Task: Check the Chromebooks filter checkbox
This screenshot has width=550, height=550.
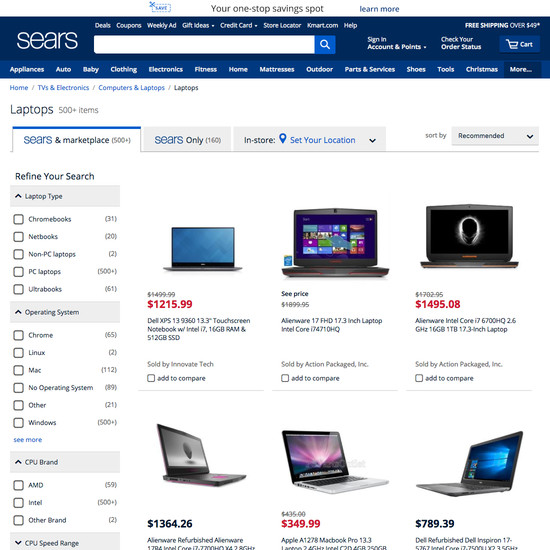Action: click(18, 219)
